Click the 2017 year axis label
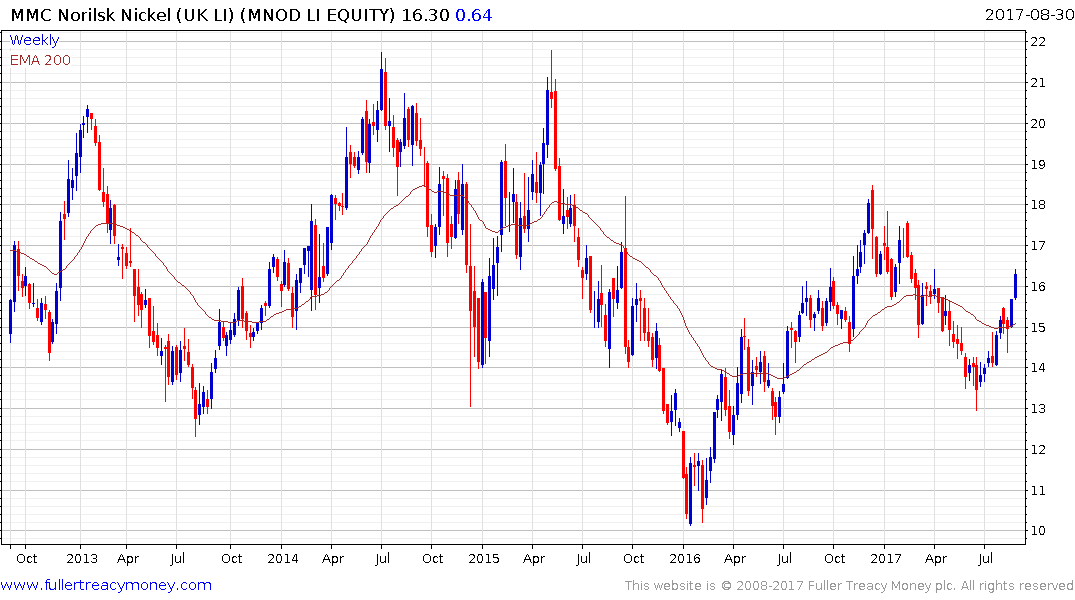 (x=886, y=558)
